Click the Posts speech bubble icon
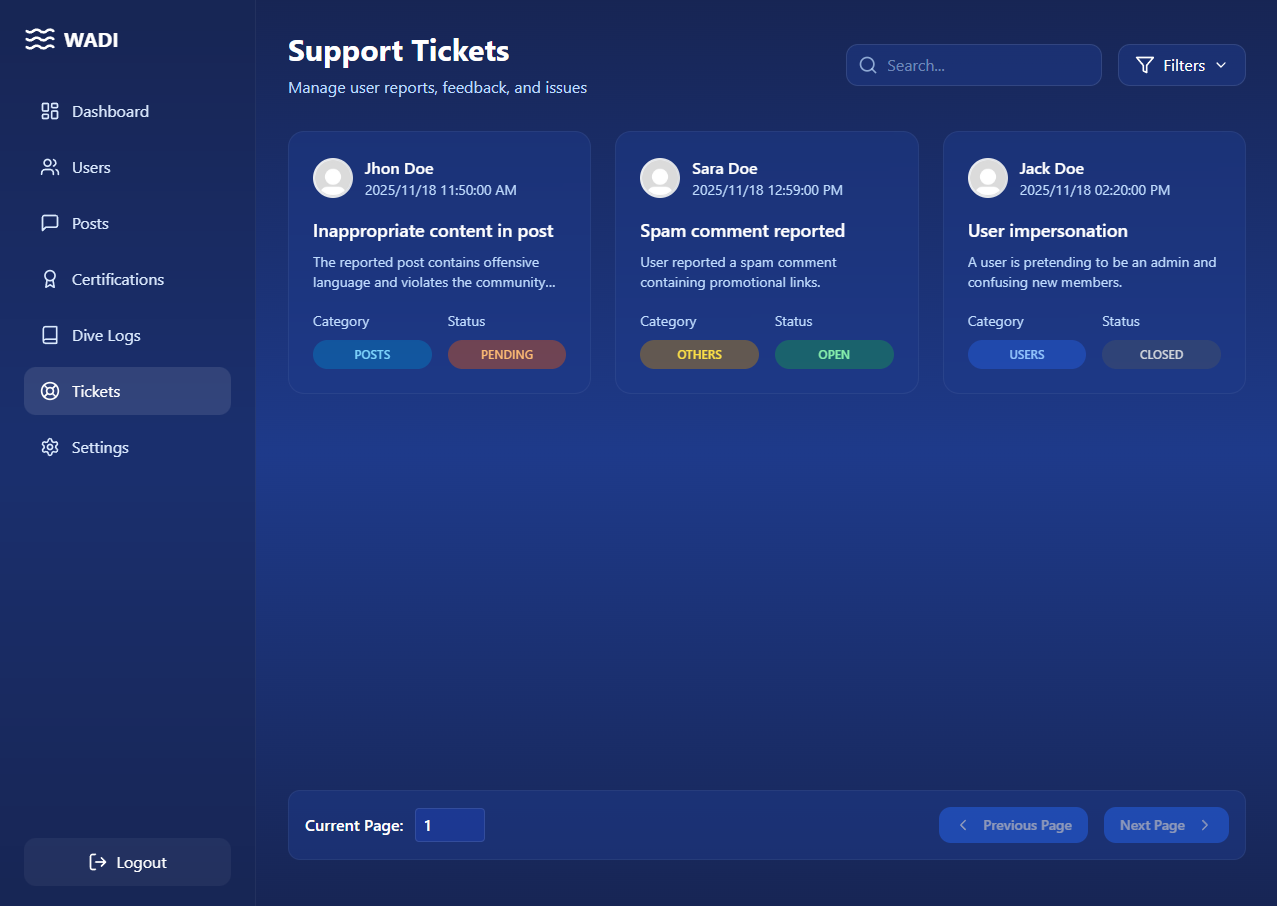The height and width of the screenshot is (906, 1277). pyautogui.click(x=50, y=223)
